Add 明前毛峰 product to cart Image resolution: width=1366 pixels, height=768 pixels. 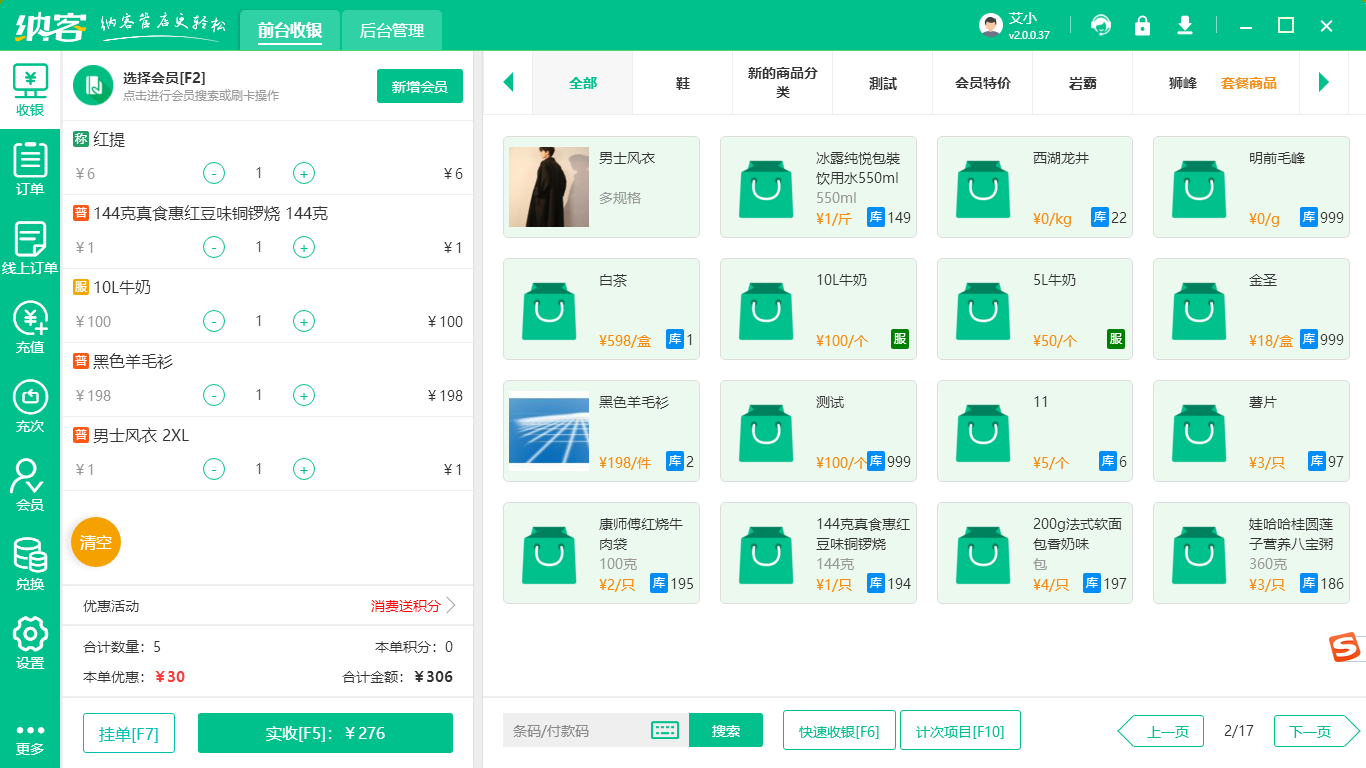click(x=1251, y=187)
